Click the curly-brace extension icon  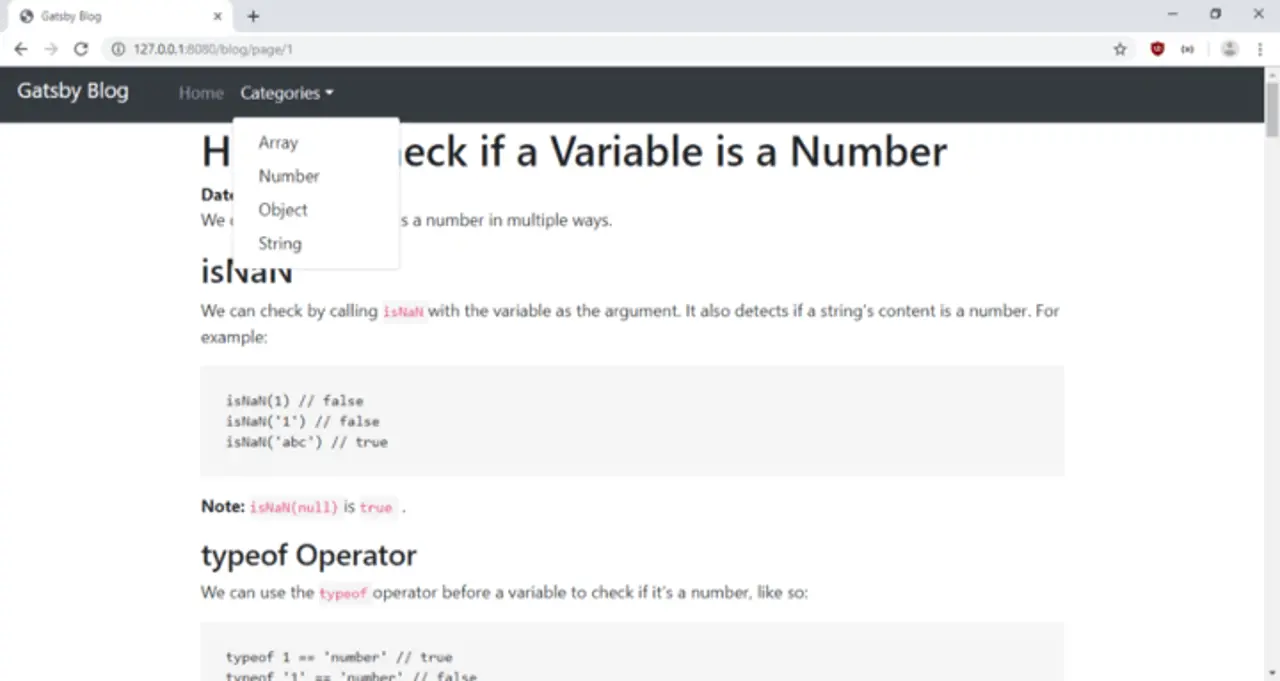coord(1187,49)
